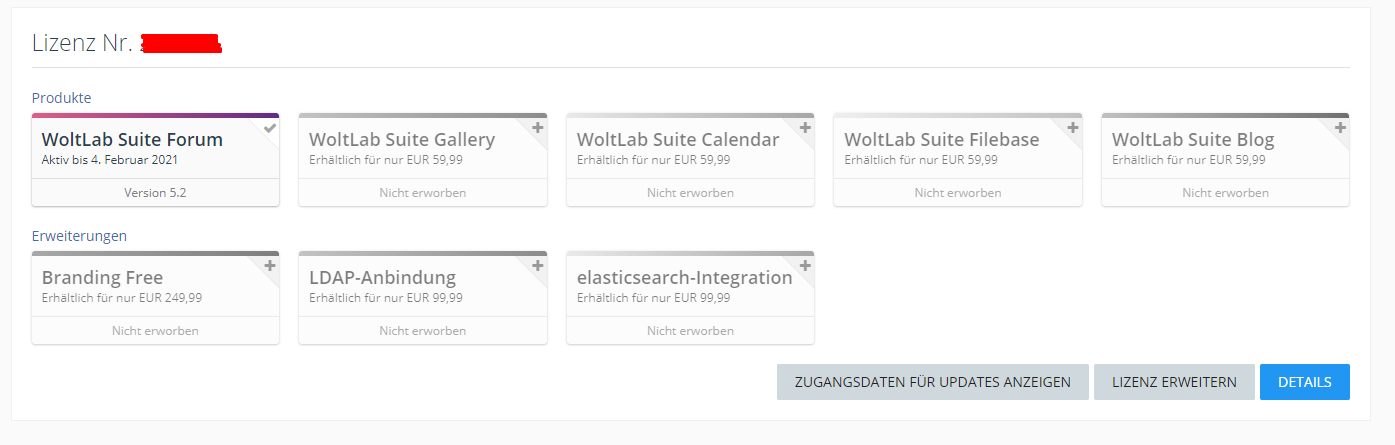This screenshot has width=1395, height=445.
Task: Click plus icon on WoltLab Suite Calendar
Action: pos(805,128)
